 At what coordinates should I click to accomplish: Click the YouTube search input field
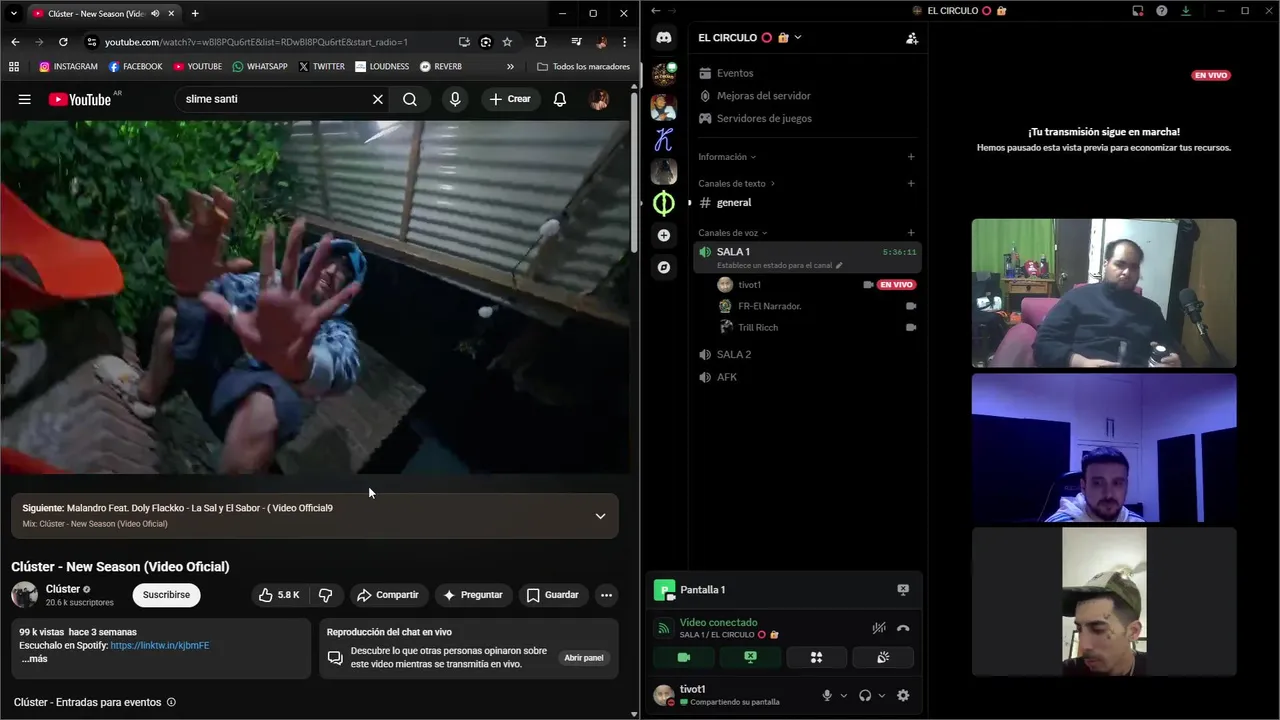coord(272,99)
